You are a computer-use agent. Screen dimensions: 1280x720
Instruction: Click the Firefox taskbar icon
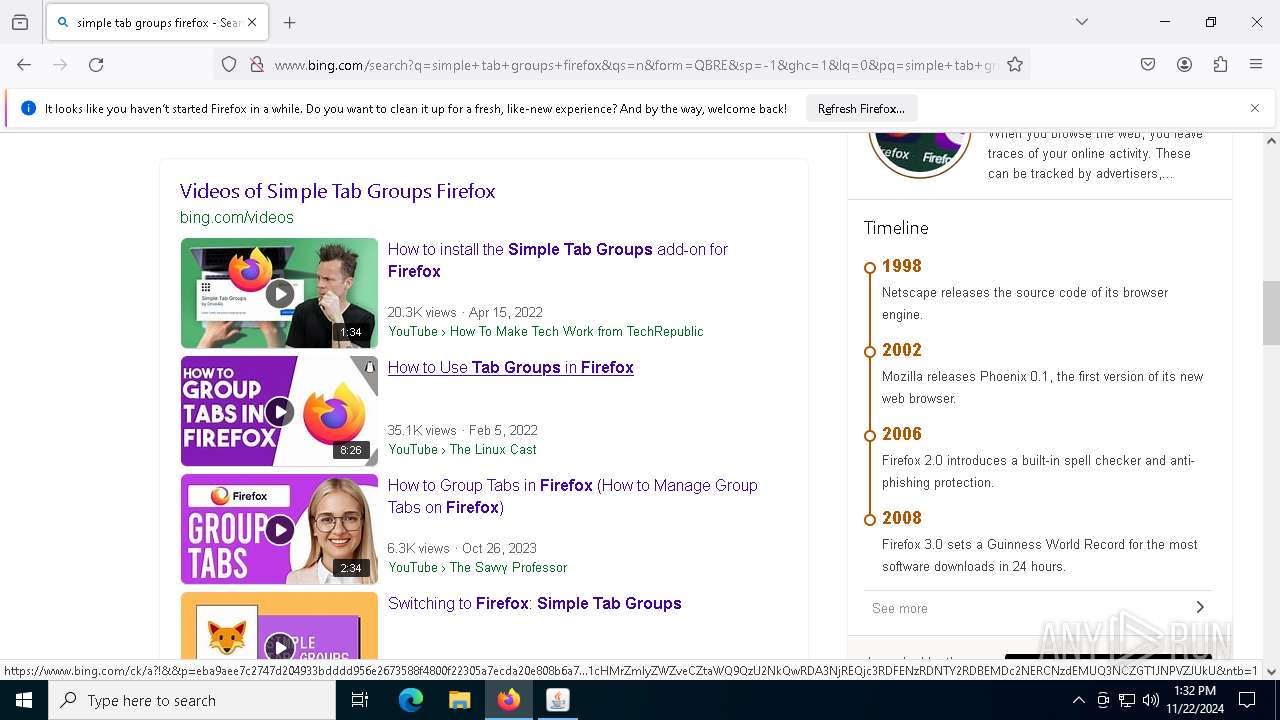[x=509, y=700]
